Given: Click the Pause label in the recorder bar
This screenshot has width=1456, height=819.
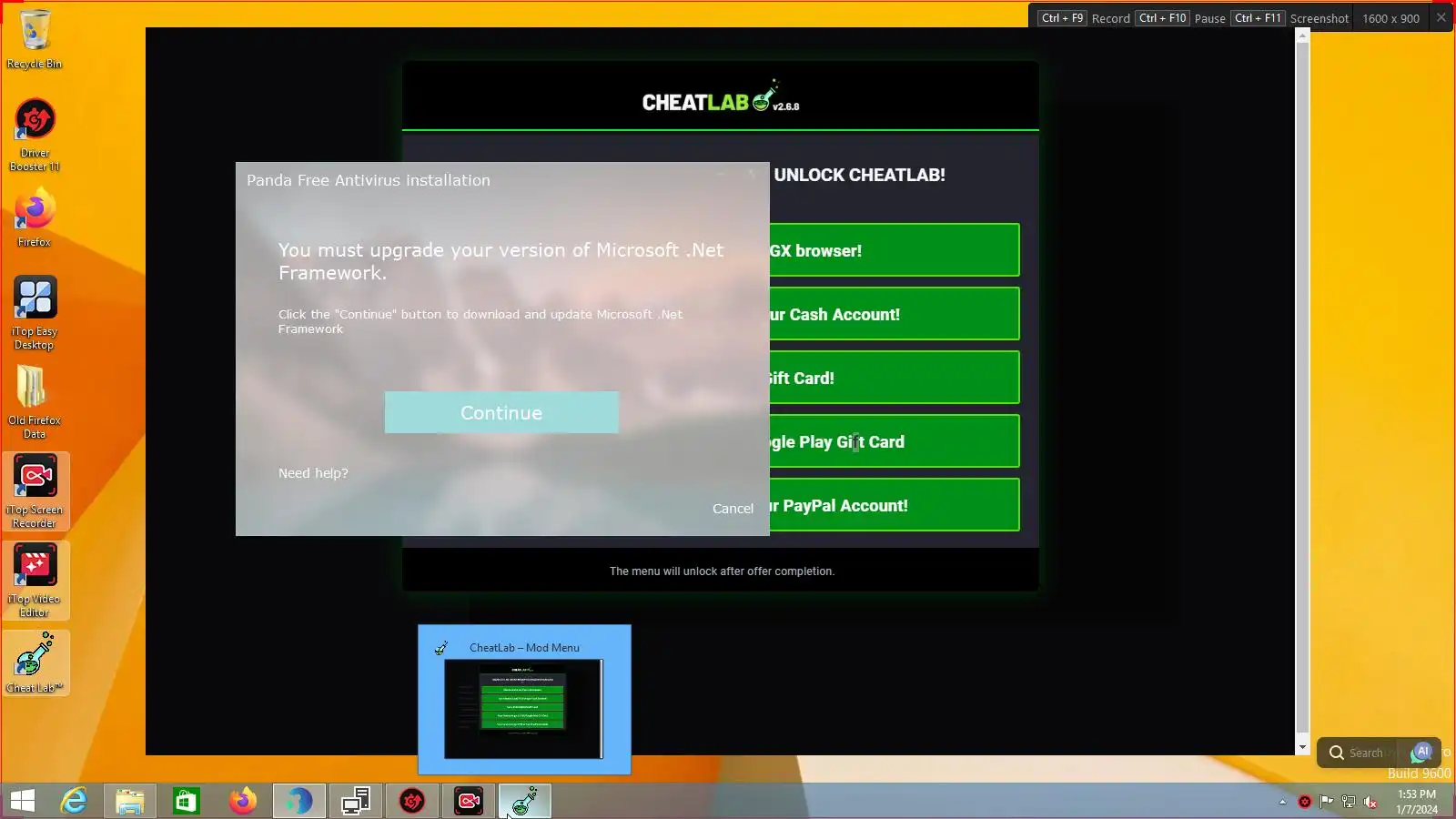Looking at the screenshot, I should [1209, 18].
